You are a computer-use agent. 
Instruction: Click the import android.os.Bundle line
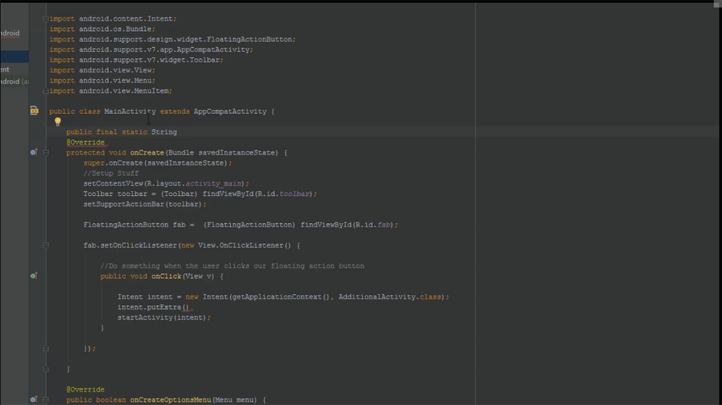pos(102,29)
